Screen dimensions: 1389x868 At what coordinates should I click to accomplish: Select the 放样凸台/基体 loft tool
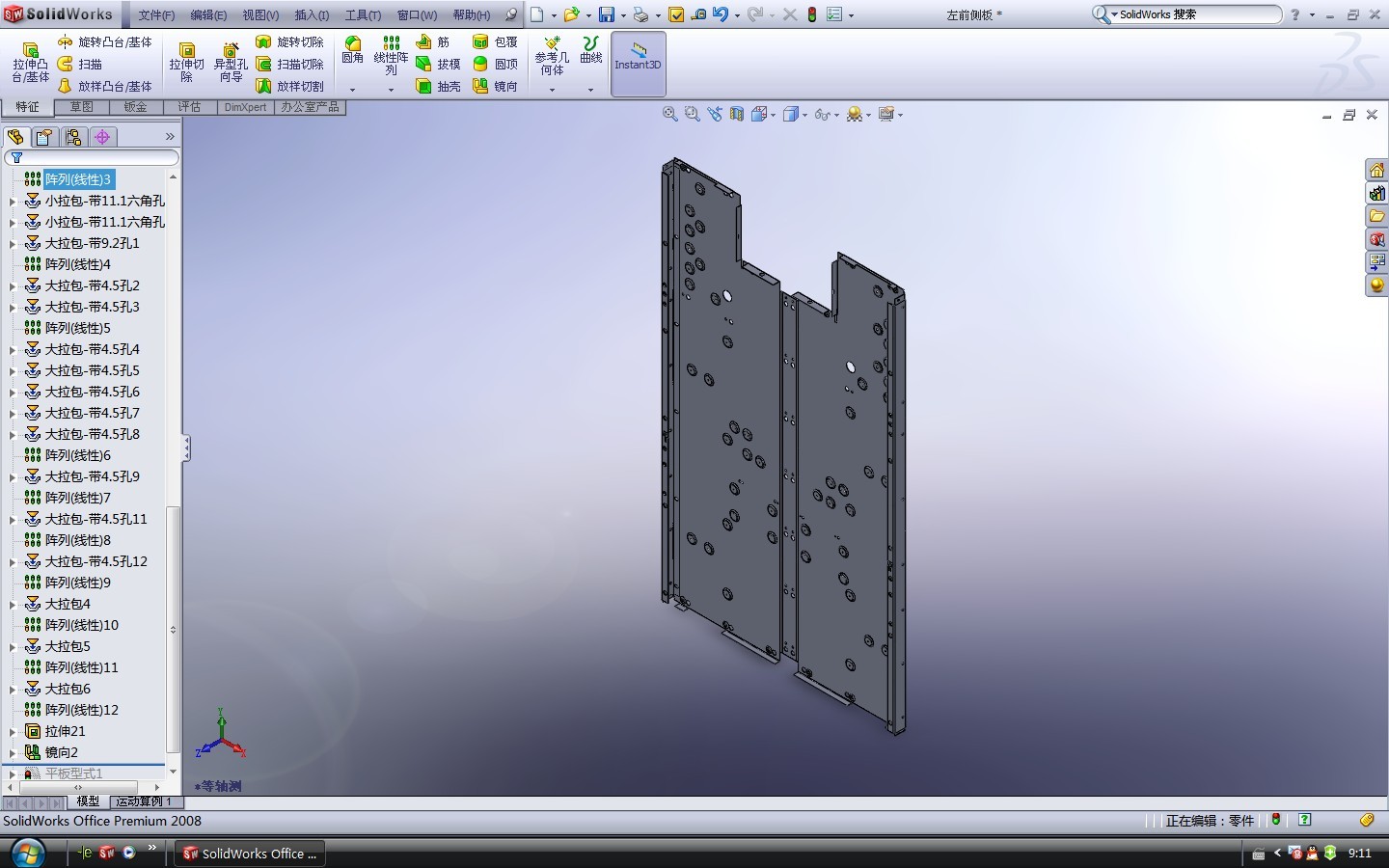click(105, 86)
